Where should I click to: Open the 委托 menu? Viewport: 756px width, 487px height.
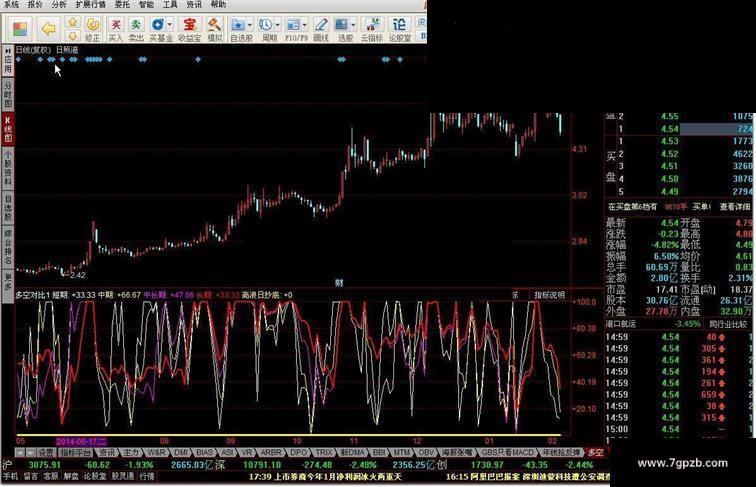[122, 4]
